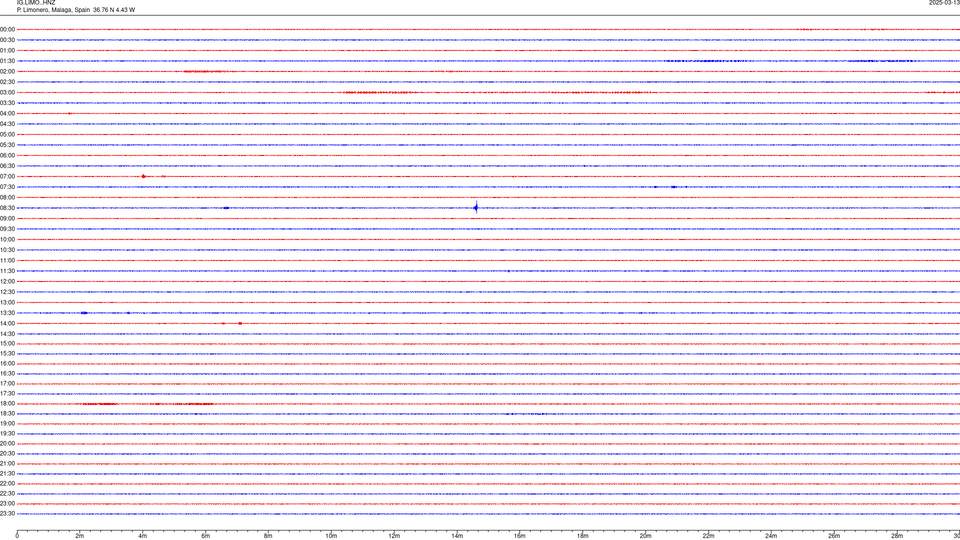Click the blue blip at 2m on the 13:30 trace
This screenshot has width=960, height=540.
[84, 313]
